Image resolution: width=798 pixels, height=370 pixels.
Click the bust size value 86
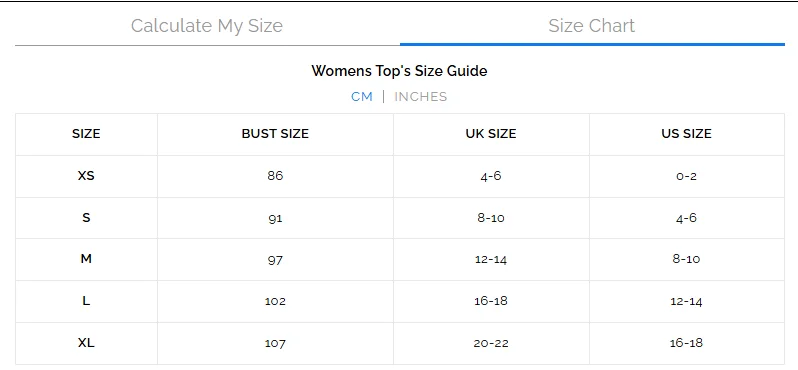(275, 176)
